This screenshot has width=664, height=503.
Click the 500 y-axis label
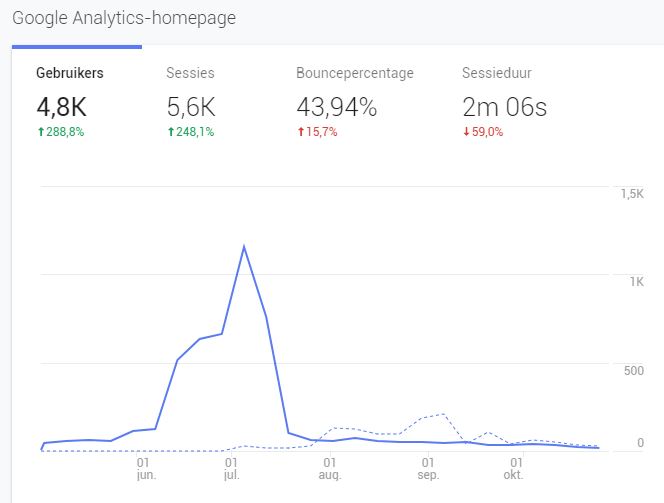click(634, 370)
